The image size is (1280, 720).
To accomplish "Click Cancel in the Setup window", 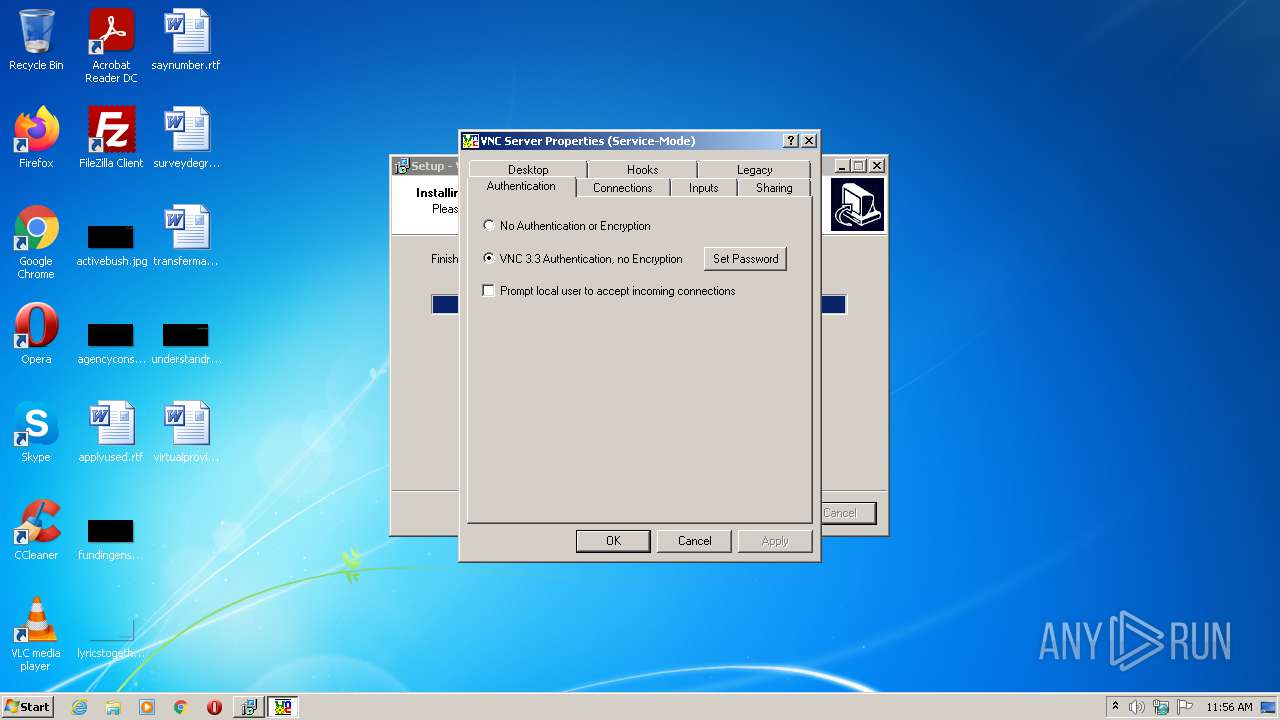I will (x=847, y=513).
